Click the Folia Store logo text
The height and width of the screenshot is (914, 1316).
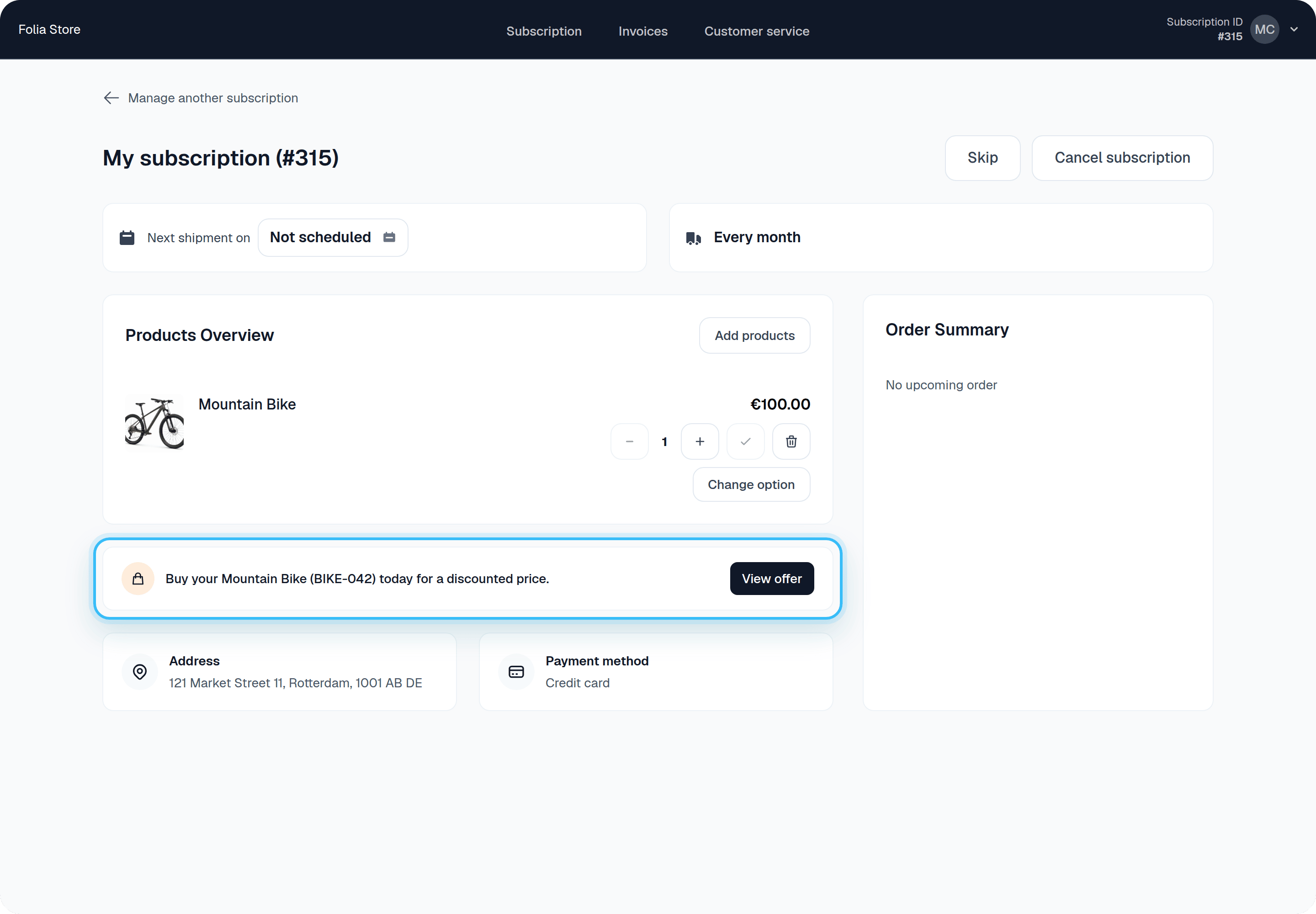point(49,30)
